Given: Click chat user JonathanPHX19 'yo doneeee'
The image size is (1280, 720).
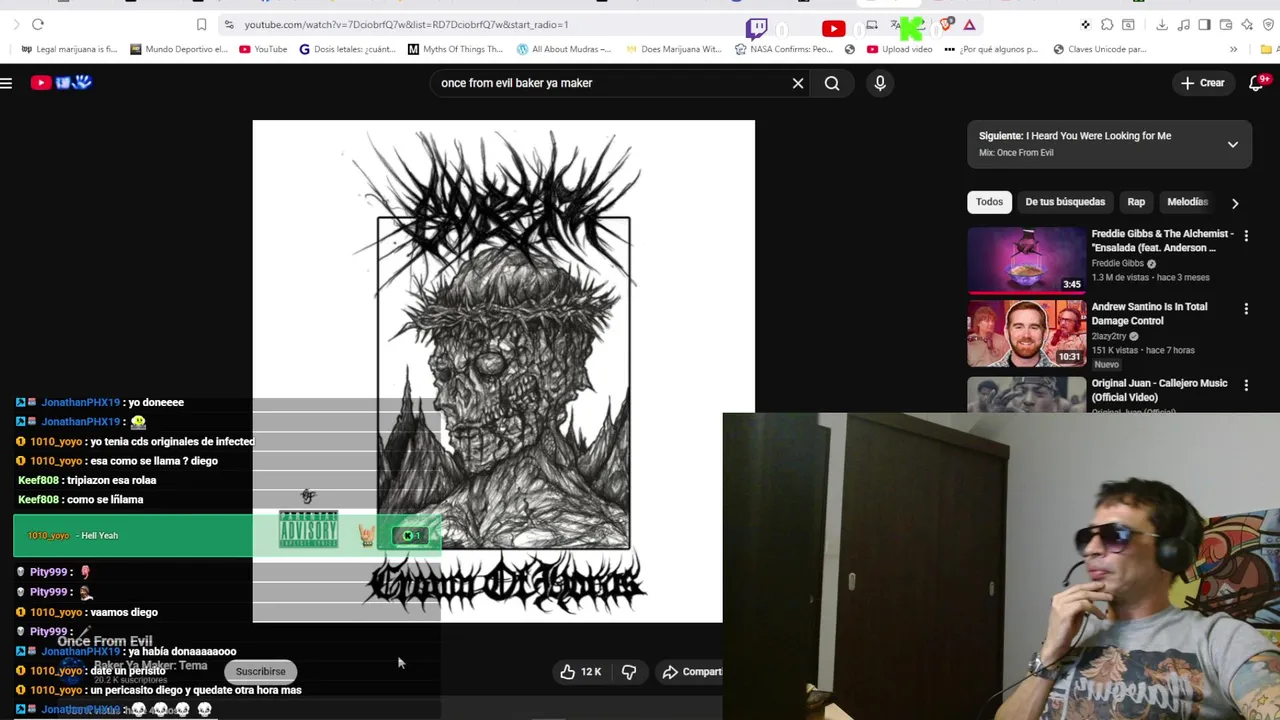Looking at the screenshot, I should [100, 402].
